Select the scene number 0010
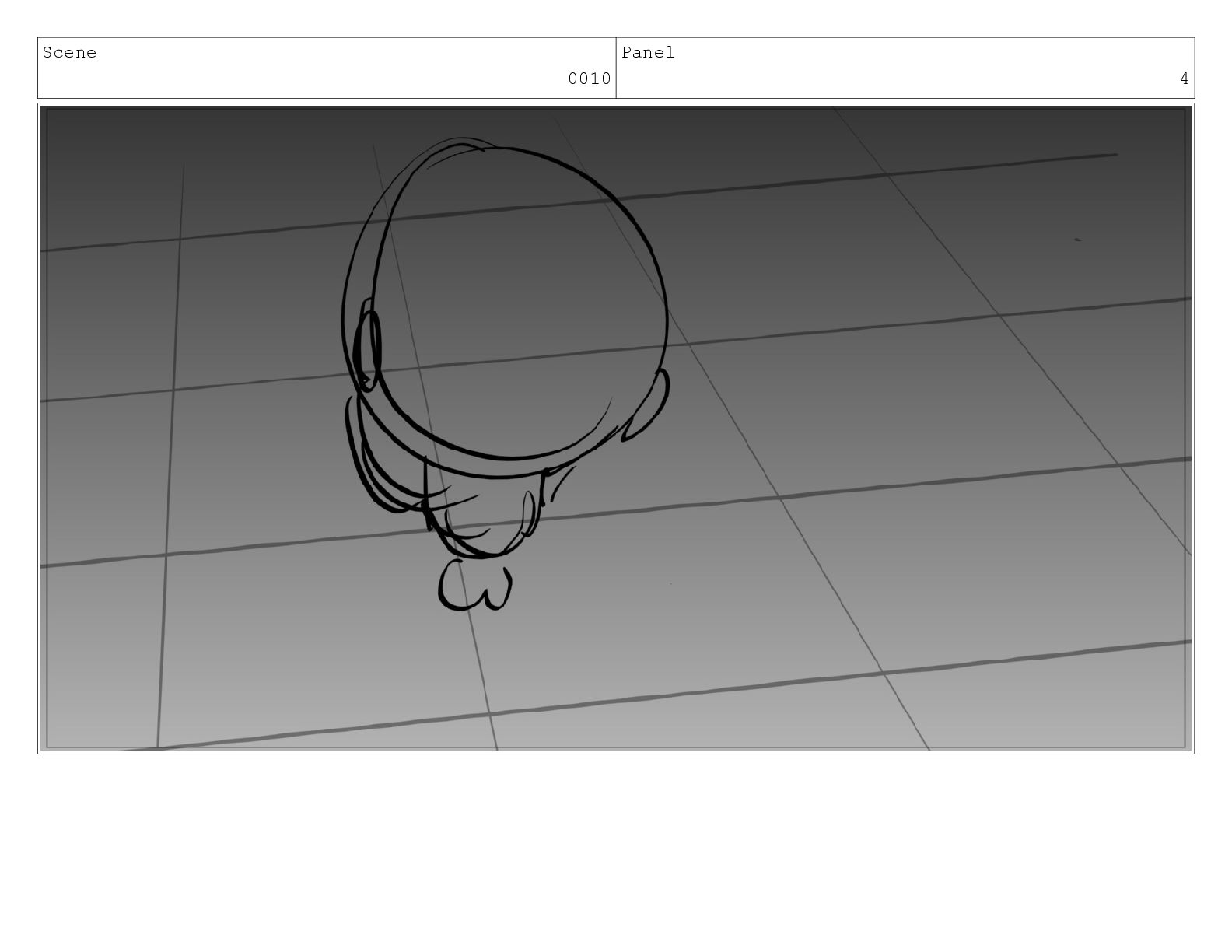Screen dimensions: 1232x952 click(x=589, y=79)
